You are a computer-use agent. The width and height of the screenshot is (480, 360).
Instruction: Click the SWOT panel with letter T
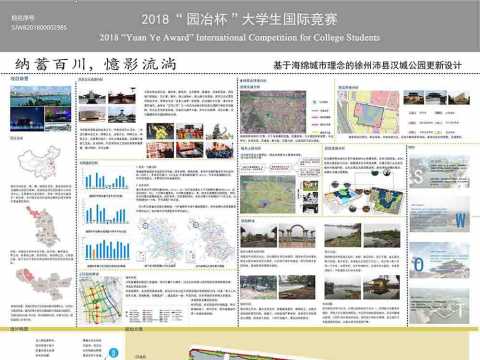(x=440, y=306)
